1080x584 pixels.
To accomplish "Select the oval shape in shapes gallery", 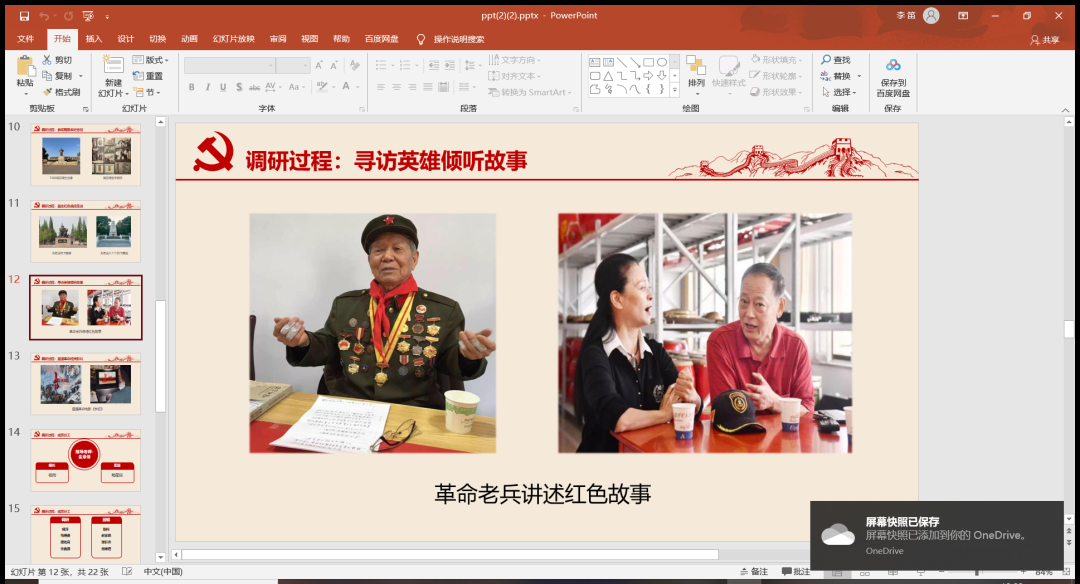I will coord(661,62).
